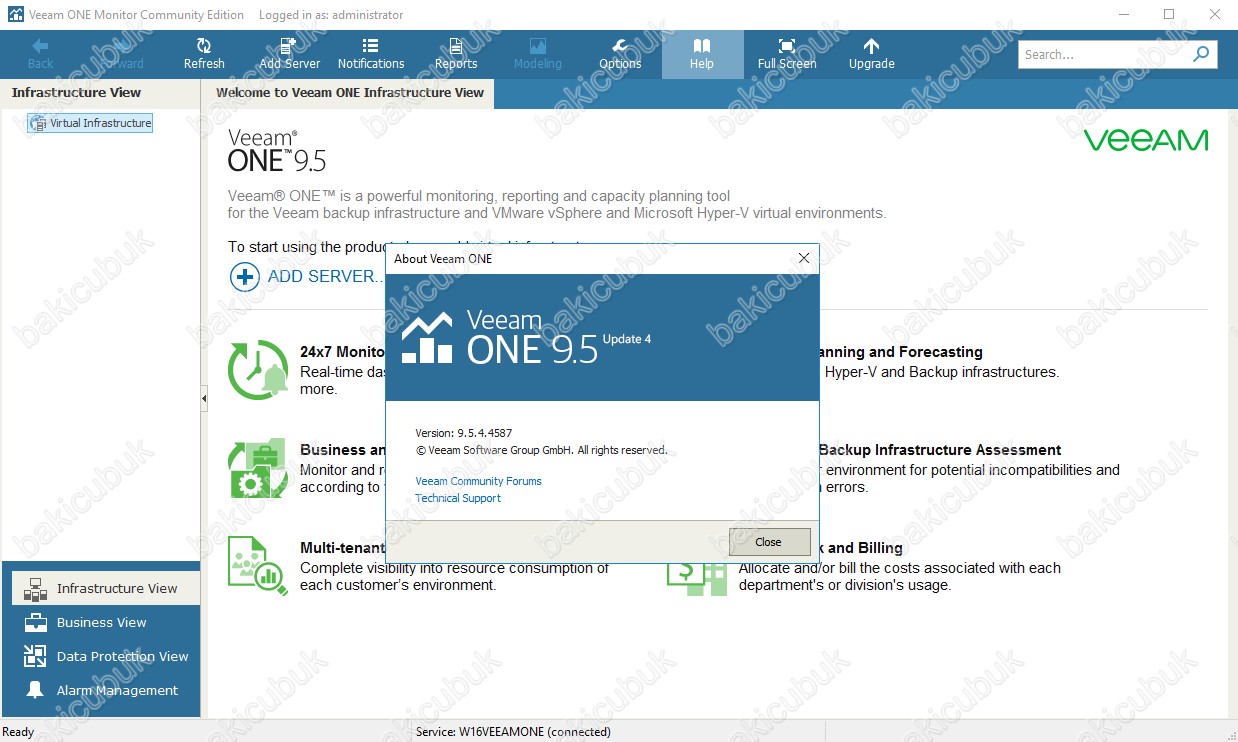This screenshot has width=1238, height=742.
Task: Click the green VEEAM logo
Action: (1146, 140)
